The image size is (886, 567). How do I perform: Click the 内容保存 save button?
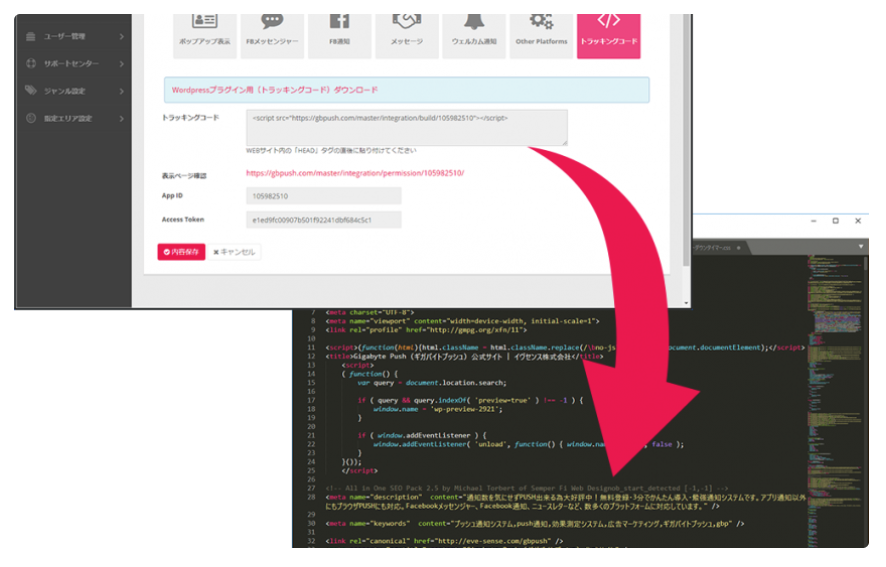tap(181, 252)
